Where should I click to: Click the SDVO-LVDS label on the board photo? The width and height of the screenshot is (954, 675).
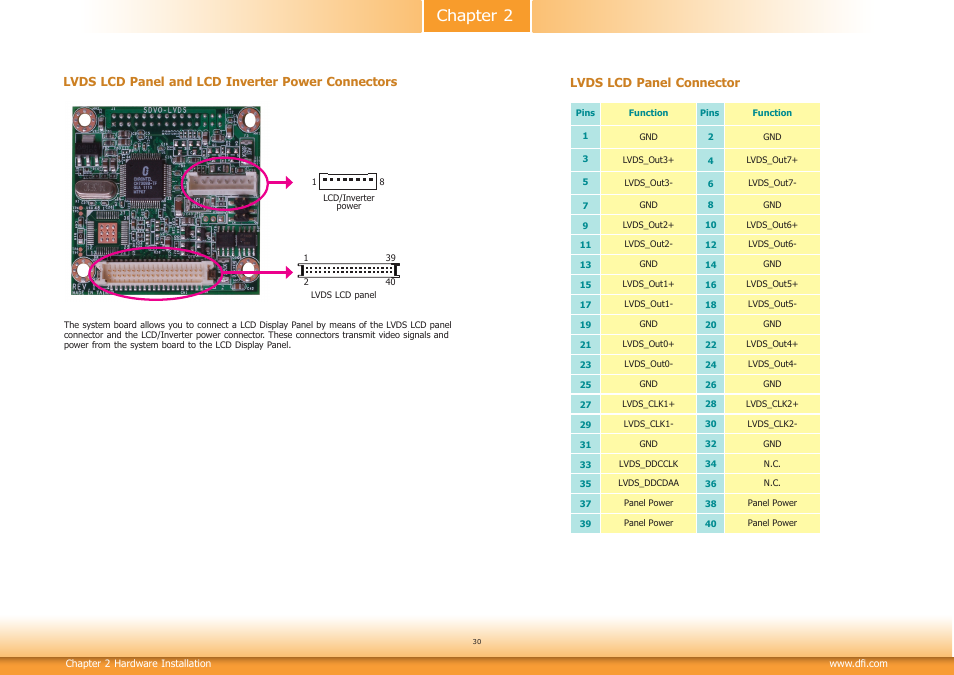(165, 110)
